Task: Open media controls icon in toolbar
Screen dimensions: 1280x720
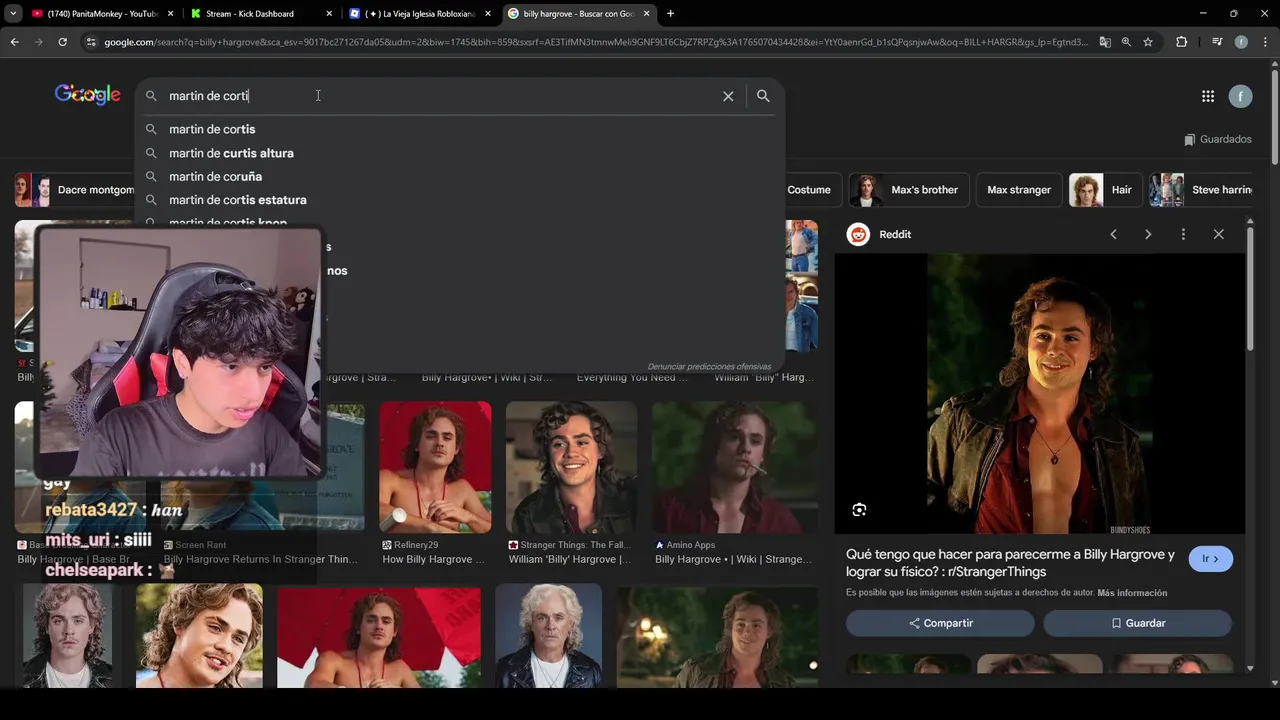Action: pos(1217,42)
